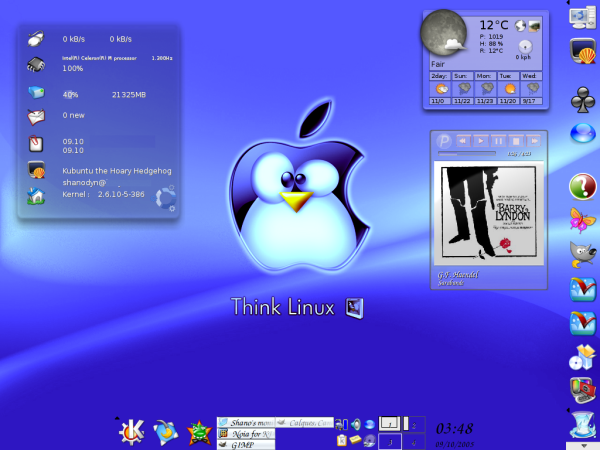Click the disk usage icon in system monitor
The width and height of the screenshot is (600, 450).
(36, 92)
